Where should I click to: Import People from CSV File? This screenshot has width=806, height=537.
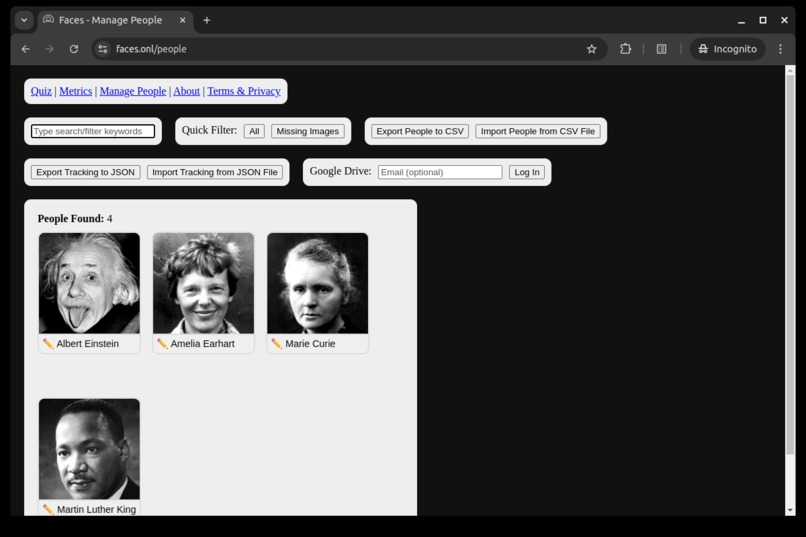[538, 131]
